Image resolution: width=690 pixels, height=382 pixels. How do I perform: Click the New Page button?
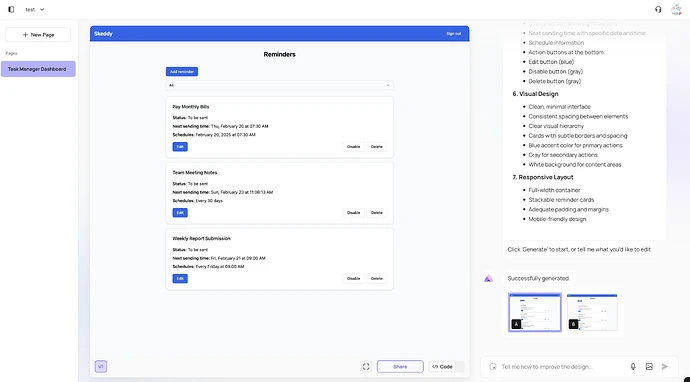(38, 35)
